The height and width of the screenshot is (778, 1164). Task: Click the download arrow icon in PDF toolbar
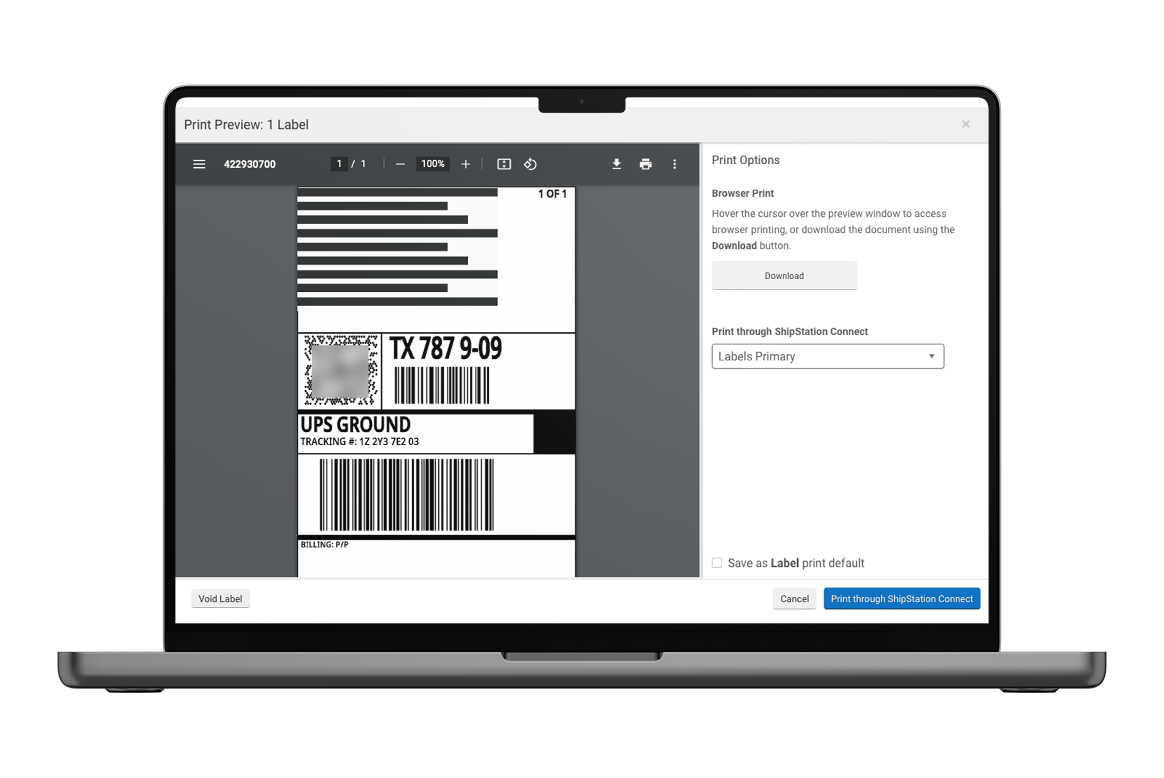point(617,164)
